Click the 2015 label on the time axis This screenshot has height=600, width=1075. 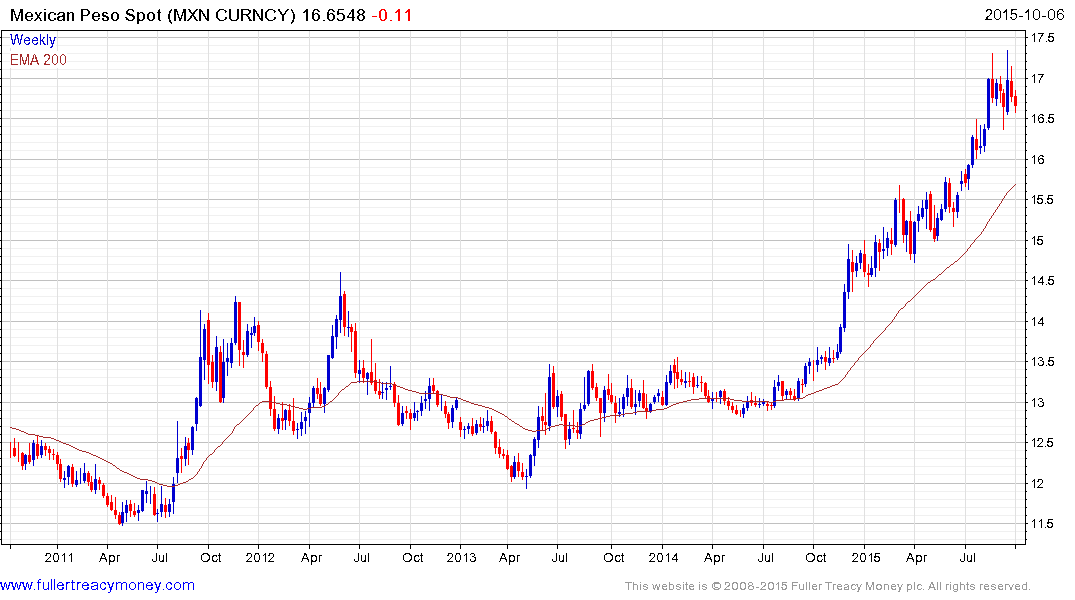[x=865, y=557]
